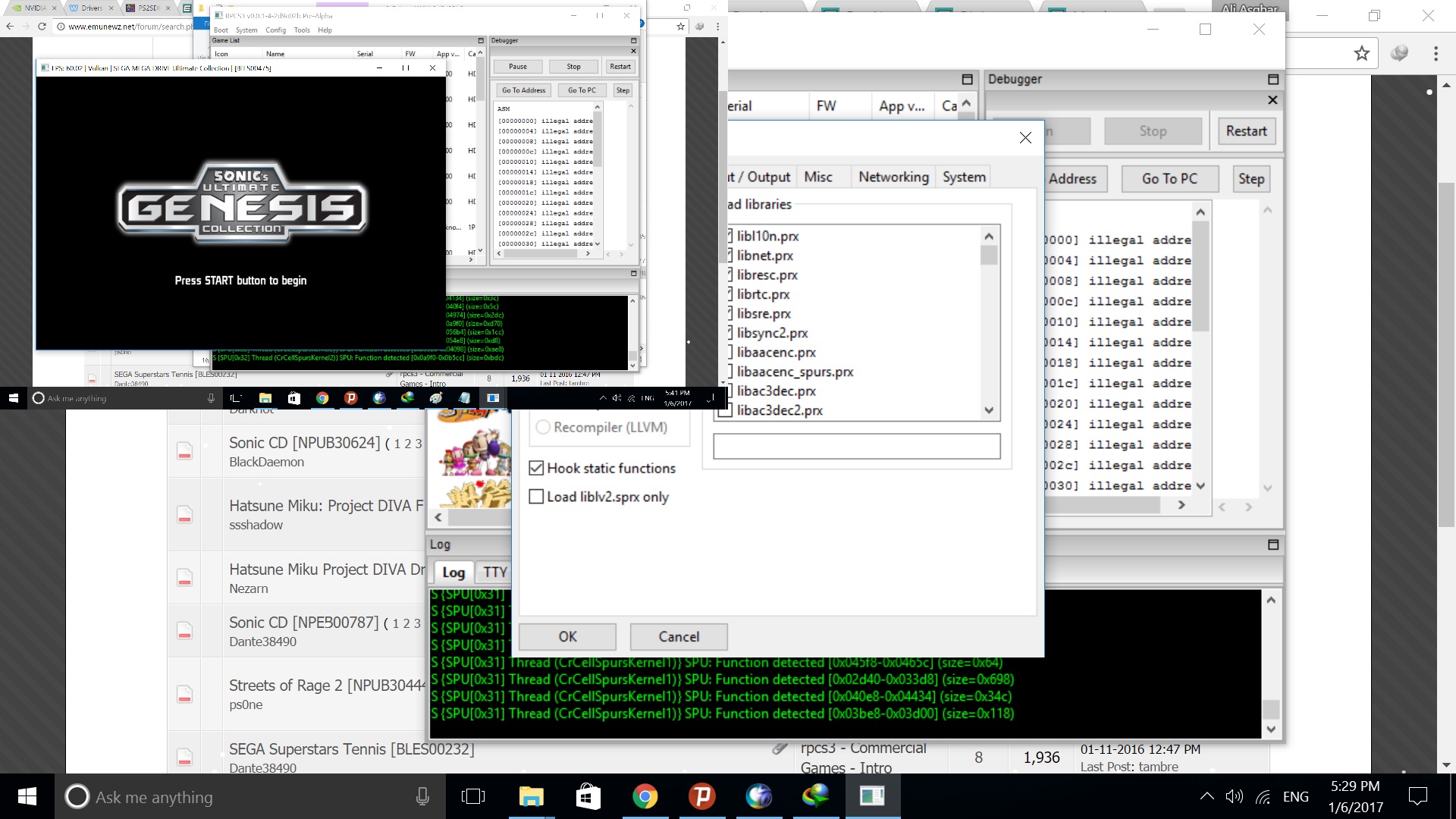Open the TTY tab in Log panel
This screenshot has height=819, width=1456.
[x=495, y=573]
